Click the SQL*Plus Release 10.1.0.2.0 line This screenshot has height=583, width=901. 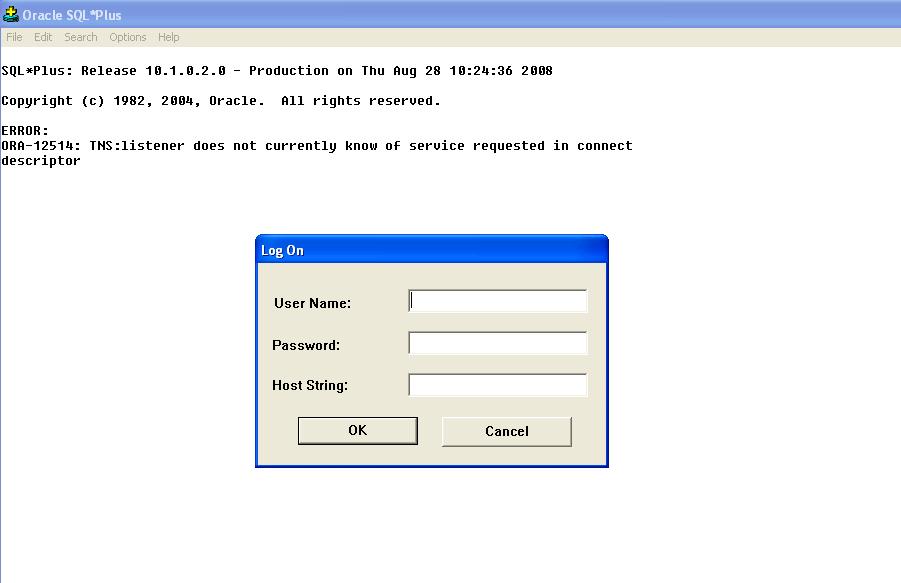(276, 71)
